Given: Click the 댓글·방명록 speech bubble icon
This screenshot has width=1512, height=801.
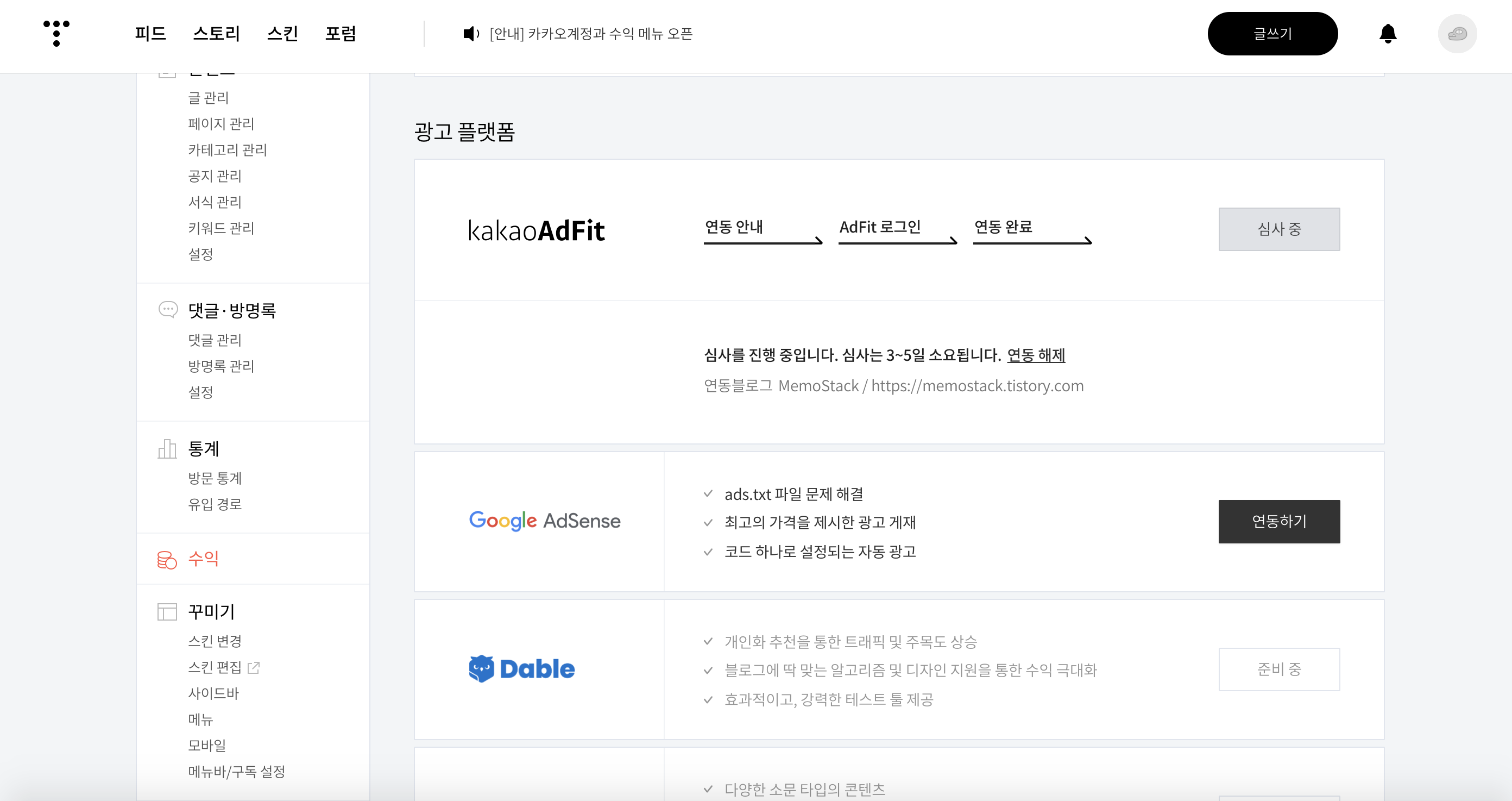Looking at the screenshot, I should click(x=168, y=310).
